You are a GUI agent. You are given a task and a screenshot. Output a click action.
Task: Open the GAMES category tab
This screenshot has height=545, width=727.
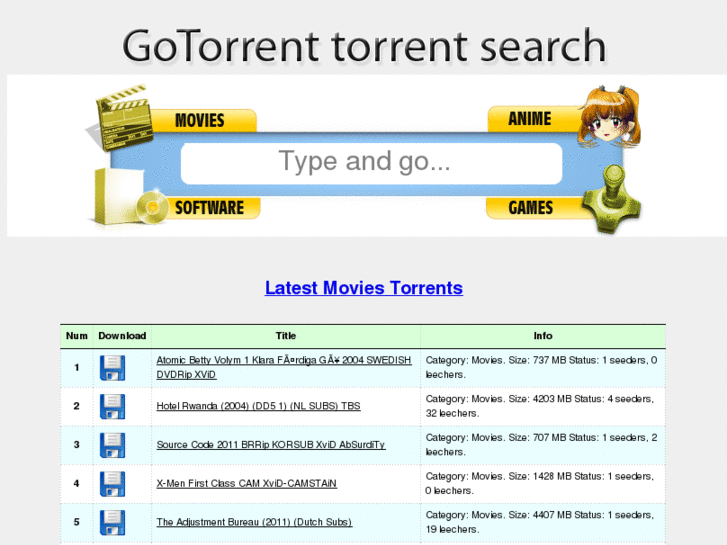533,208
